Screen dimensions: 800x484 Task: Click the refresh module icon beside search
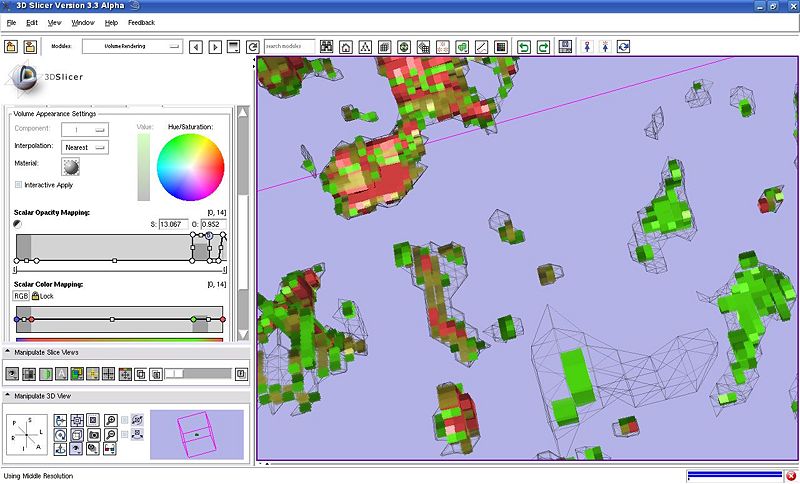tap(253, 47)
